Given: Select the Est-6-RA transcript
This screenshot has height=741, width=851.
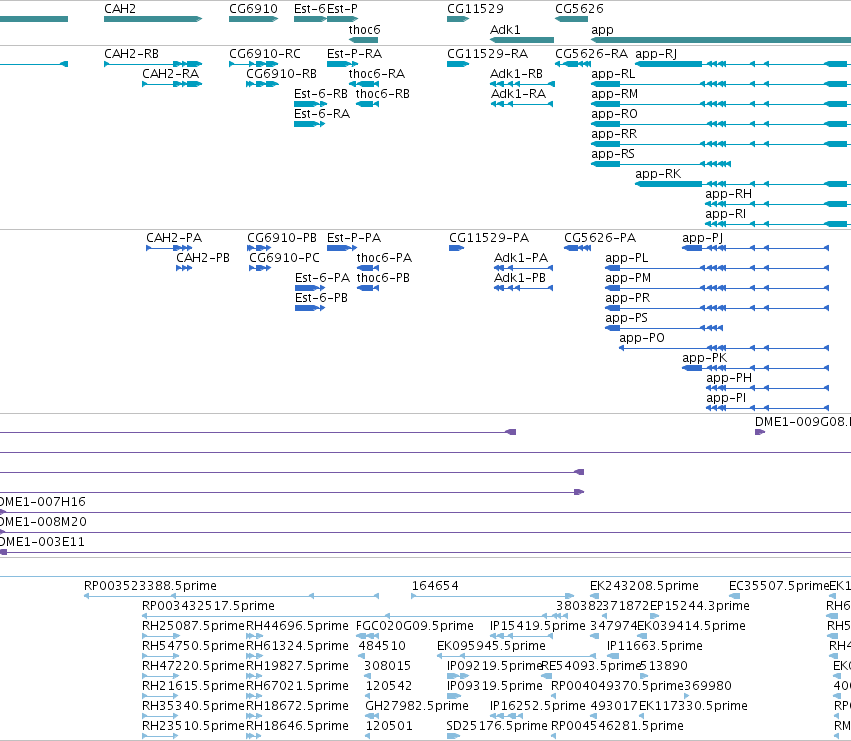Looking at the screenshot, I should click(309, 124).
